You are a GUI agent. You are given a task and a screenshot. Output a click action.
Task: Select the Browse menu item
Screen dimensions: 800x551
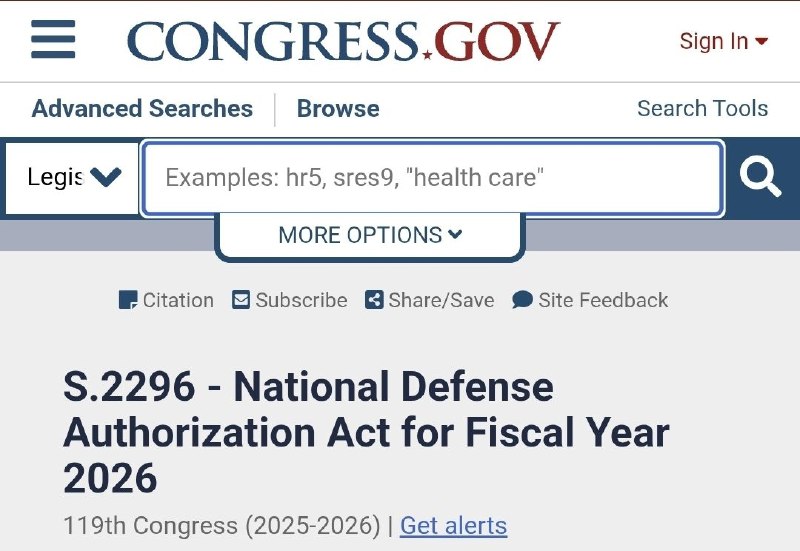[338, 108]
